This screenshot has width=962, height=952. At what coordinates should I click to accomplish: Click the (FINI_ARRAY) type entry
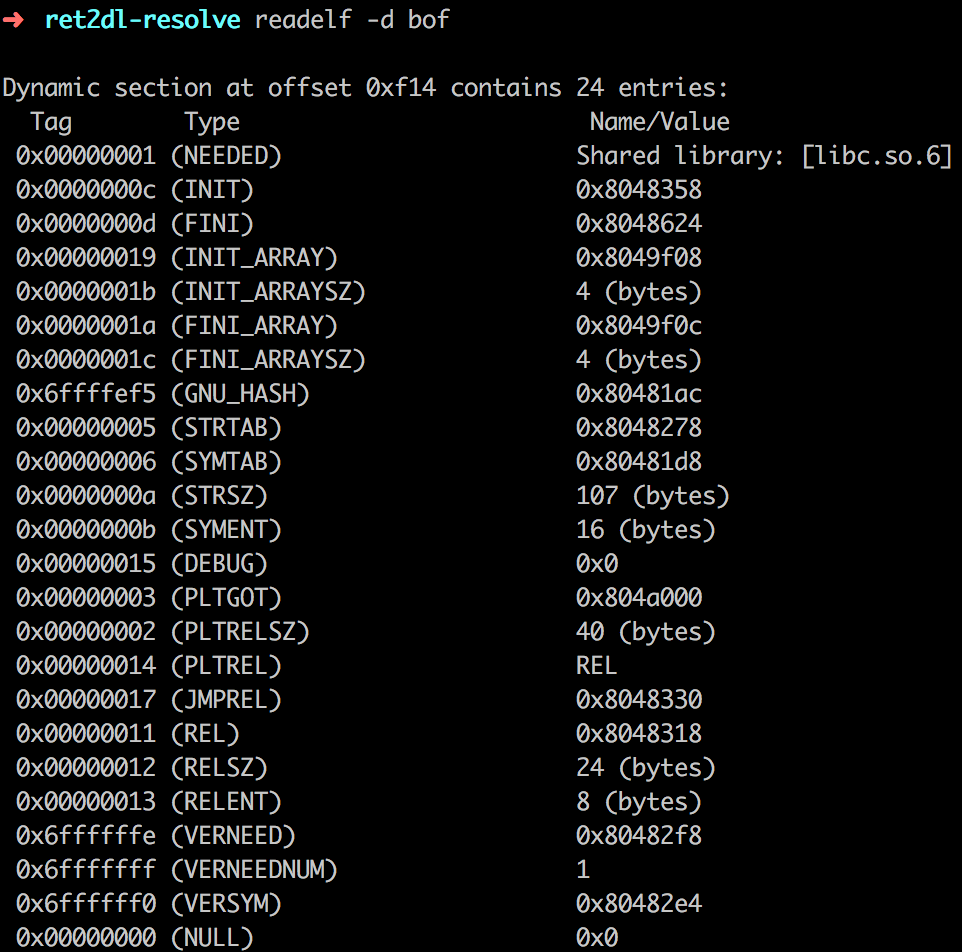254,326
